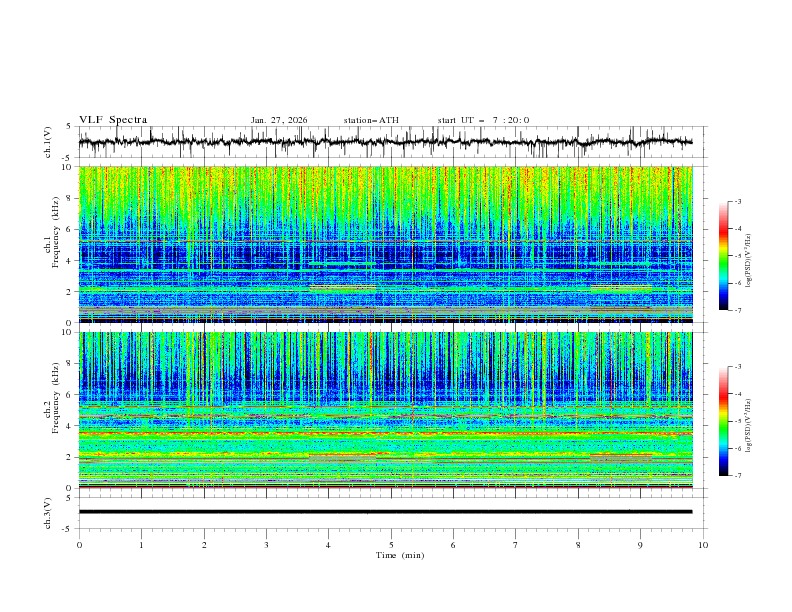Click the "station=ATH" header label
Image resolution: width=792 pixels, height=612 pixels.
[x=371, y=120]
